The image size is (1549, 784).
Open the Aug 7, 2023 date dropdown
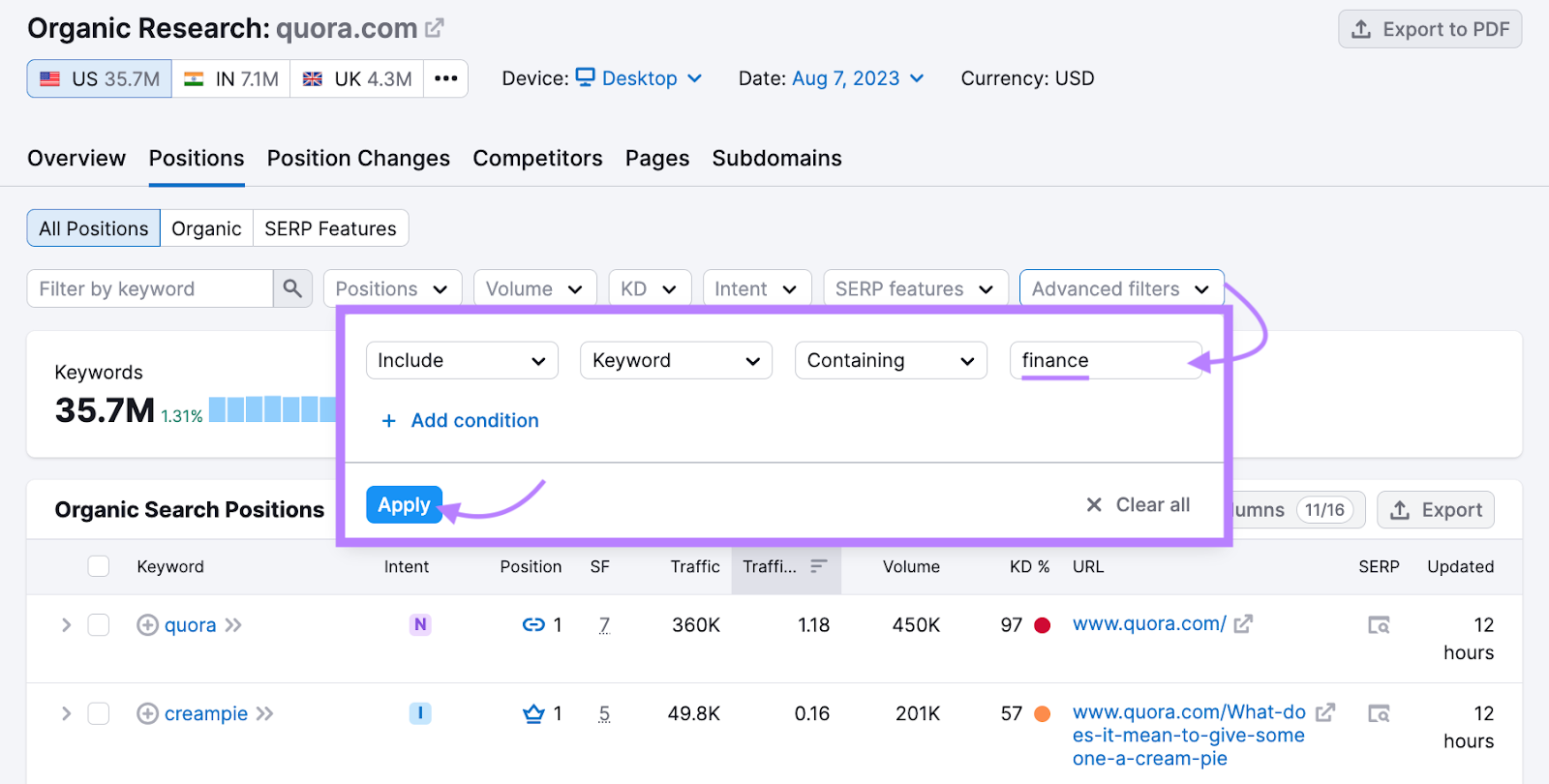(858, 78)
